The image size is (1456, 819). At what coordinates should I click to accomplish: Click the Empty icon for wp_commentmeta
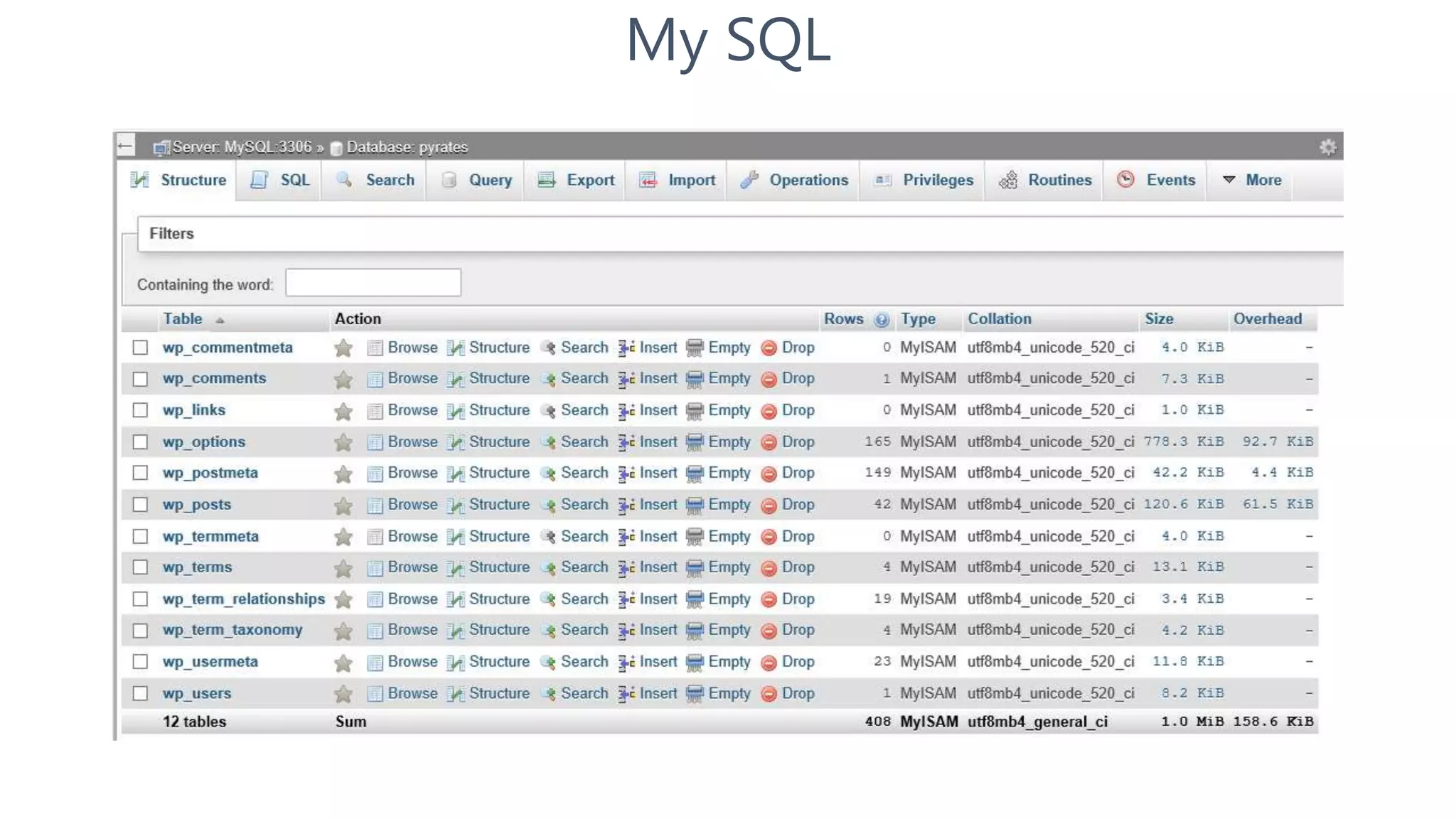pyautogui.click(x=695, y=348)
